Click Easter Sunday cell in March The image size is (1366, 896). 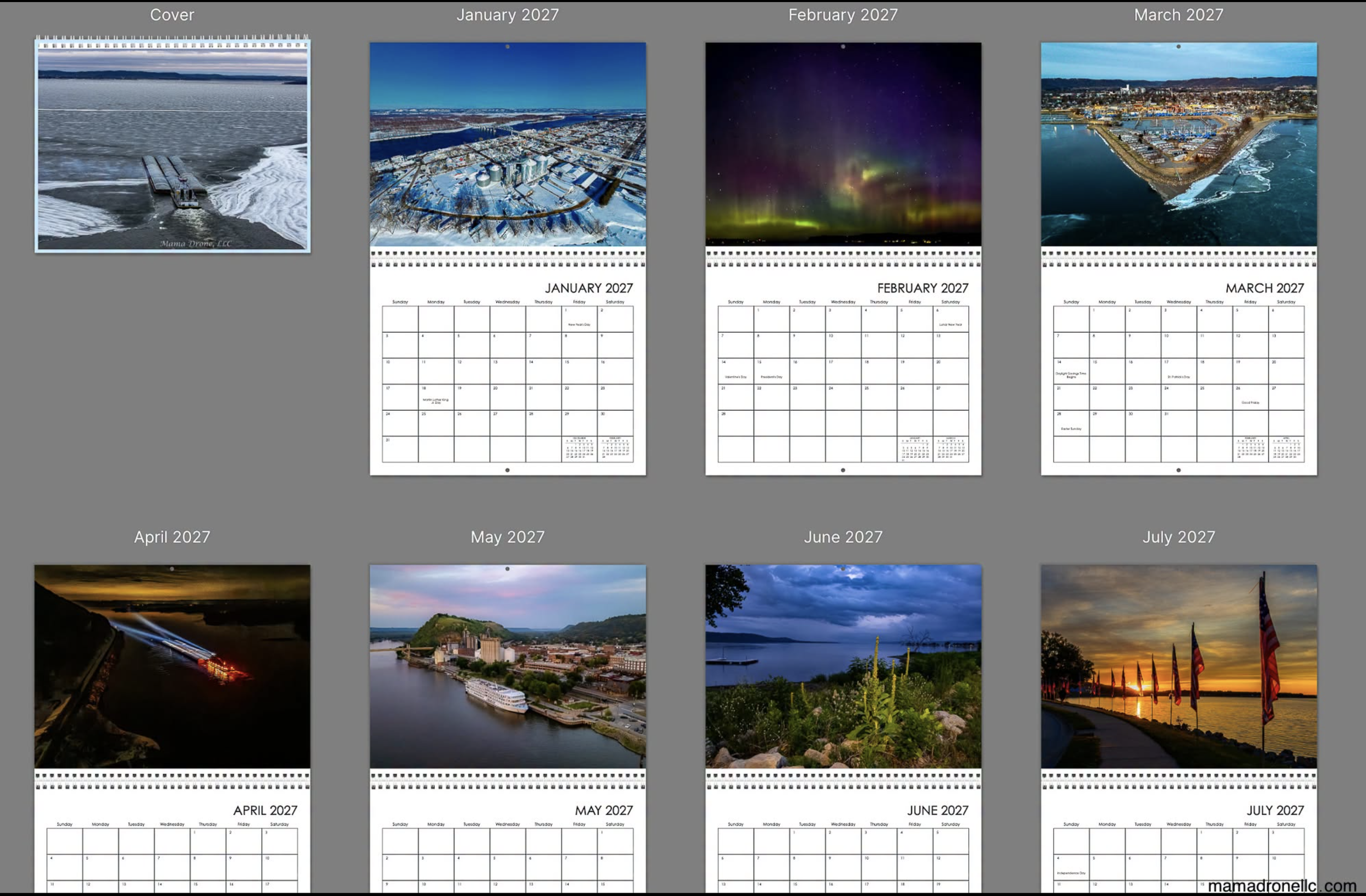pyautogui.click(x=1071, y=423)
